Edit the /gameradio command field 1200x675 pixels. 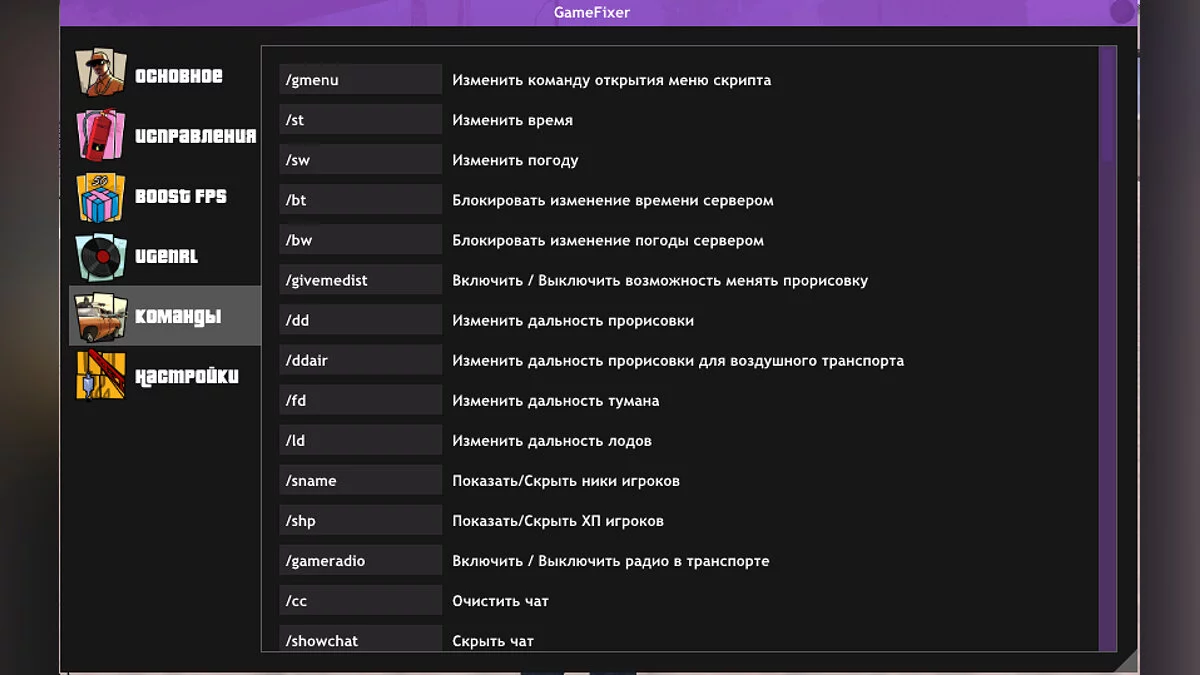tap(360, 561)
